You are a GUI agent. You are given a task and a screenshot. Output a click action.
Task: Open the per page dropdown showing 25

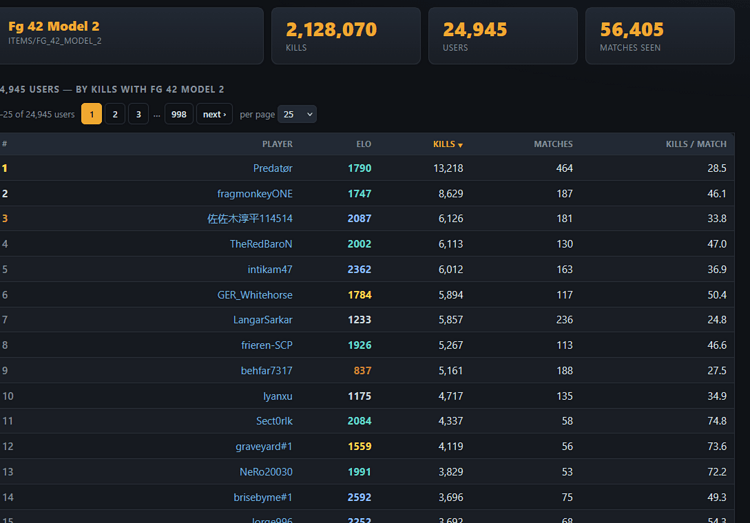pyautogui.click(x=297, y=114)
